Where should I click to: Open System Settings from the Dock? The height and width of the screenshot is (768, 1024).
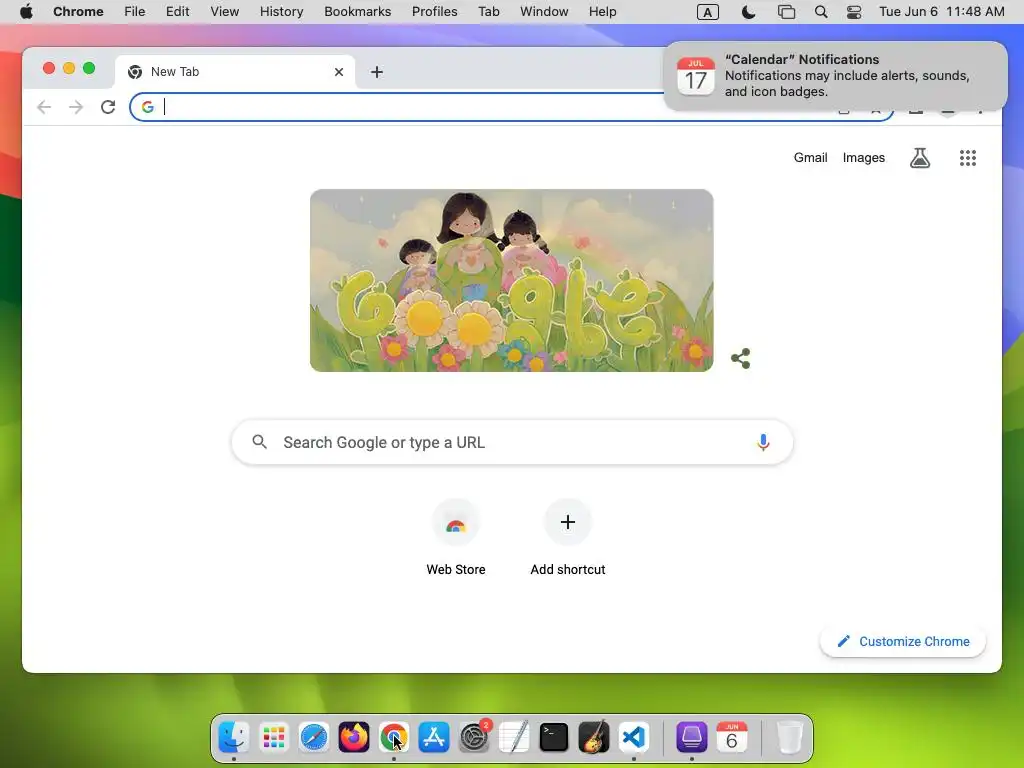pyautogui.click(x=474, y=738)
